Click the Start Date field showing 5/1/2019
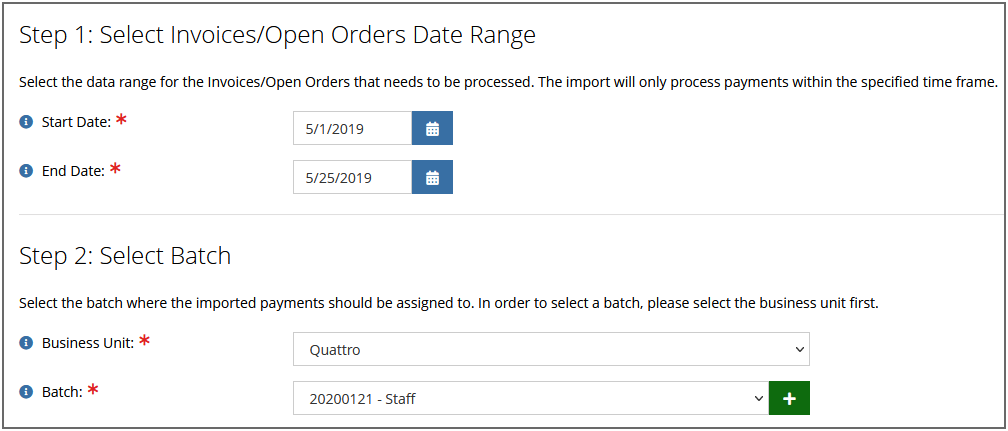 click(x=352, y=128)
